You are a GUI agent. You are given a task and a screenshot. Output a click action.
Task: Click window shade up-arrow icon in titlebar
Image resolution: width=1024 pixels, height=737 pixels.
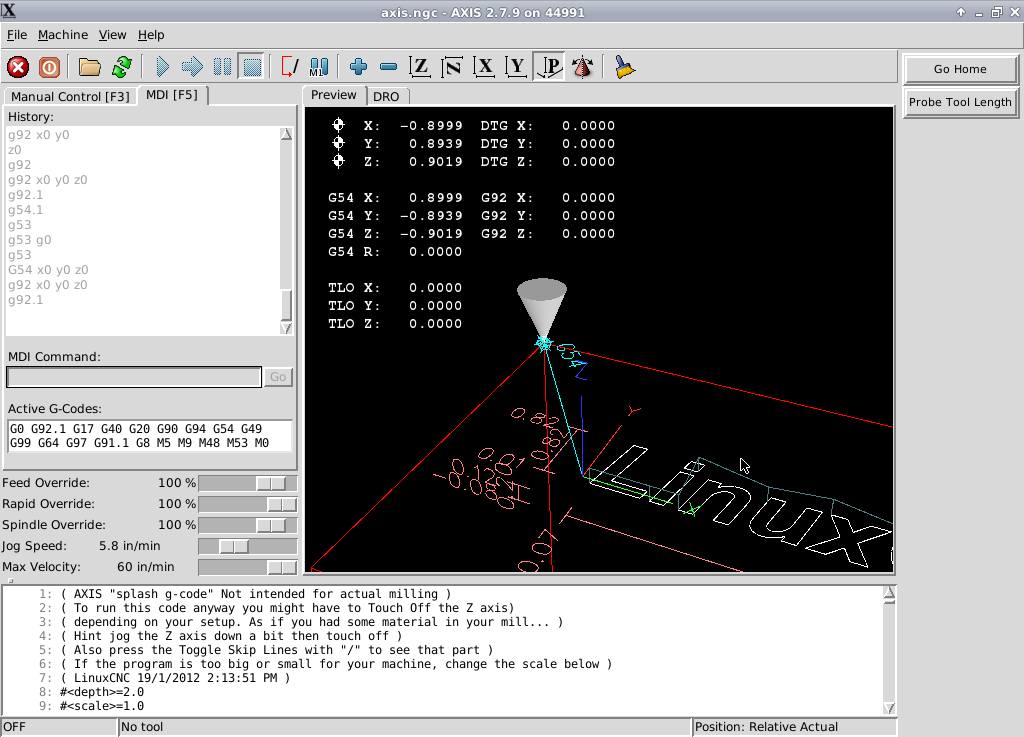(961, 12)
